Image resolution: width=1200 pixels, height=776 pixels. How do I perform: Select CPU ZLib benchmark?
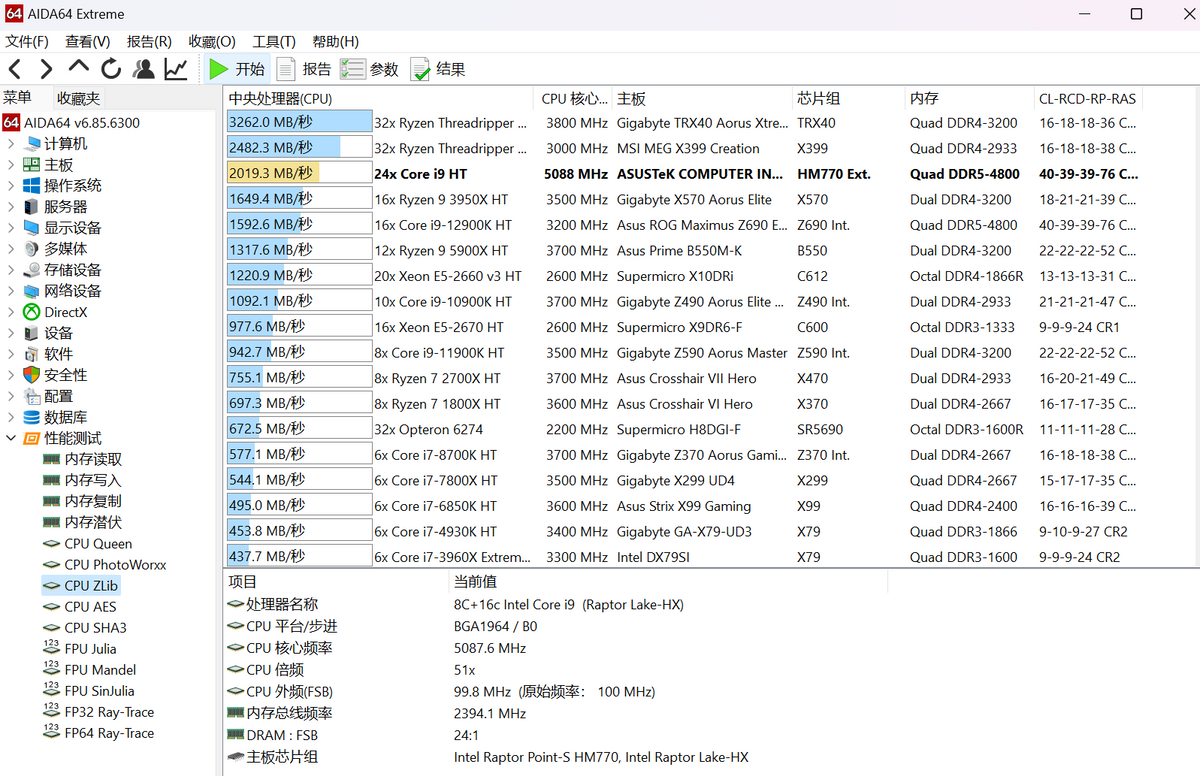81,586
